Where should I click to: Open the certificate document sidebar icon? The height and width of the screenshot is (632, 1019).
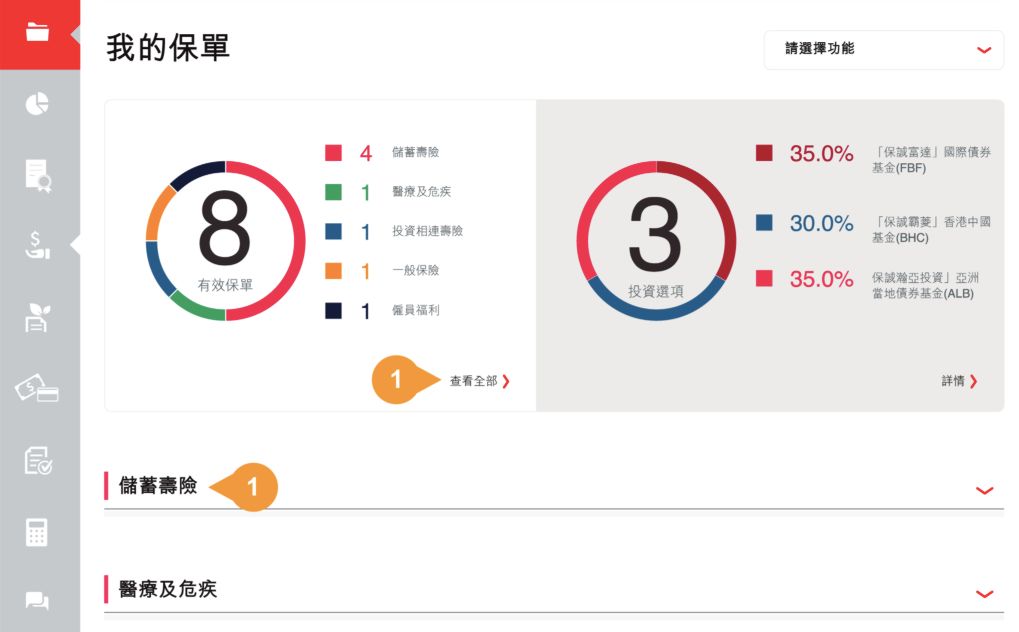(38, 175)
